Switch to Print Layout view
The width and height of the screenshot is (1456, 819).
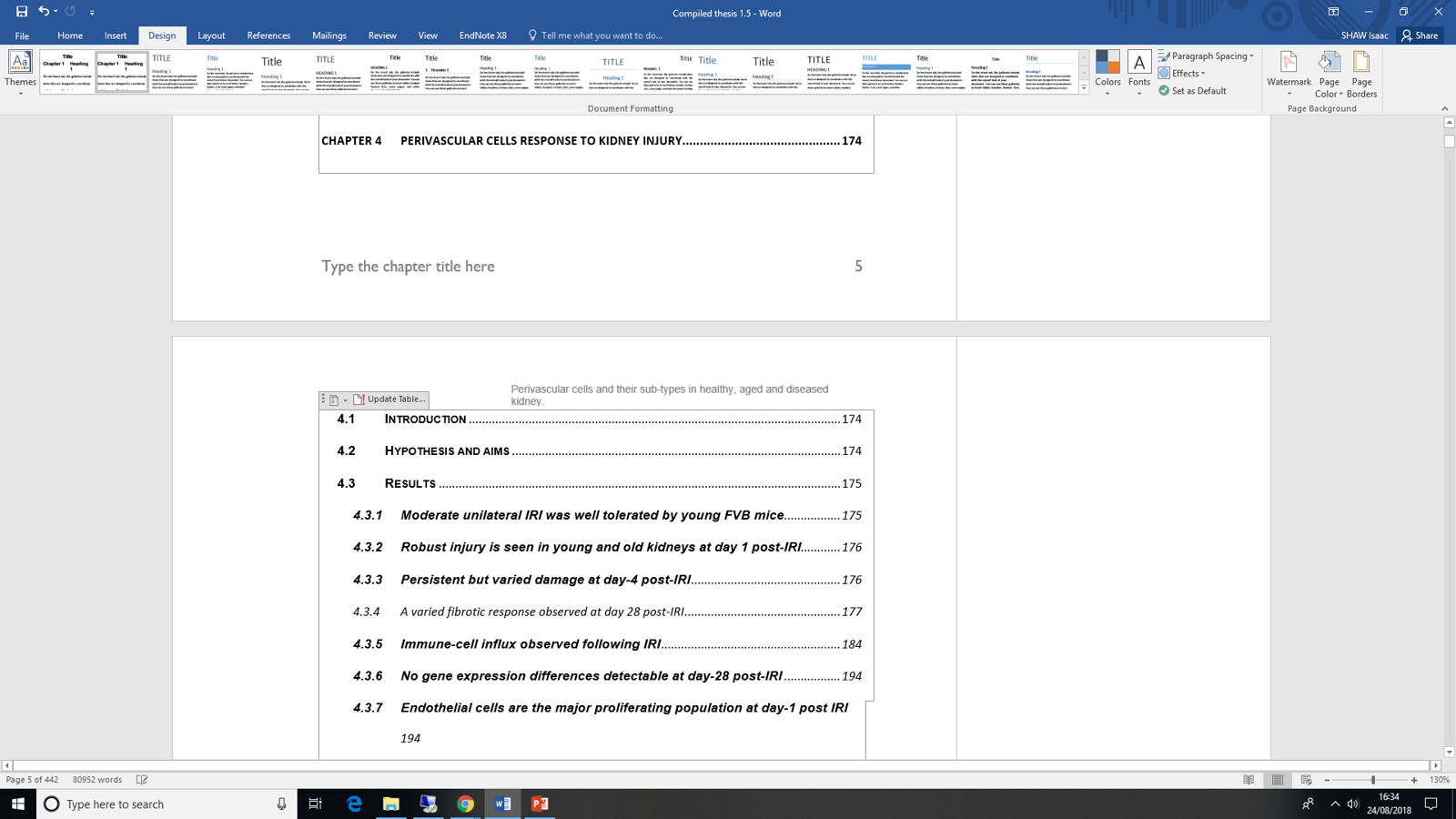tap(1278, 780)
